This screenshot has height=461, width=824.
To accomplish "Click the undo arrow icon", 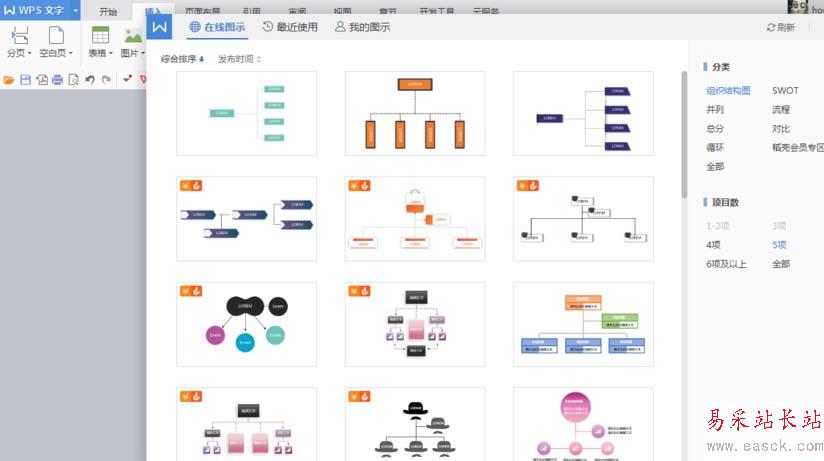I will click(x=90, y=80).
